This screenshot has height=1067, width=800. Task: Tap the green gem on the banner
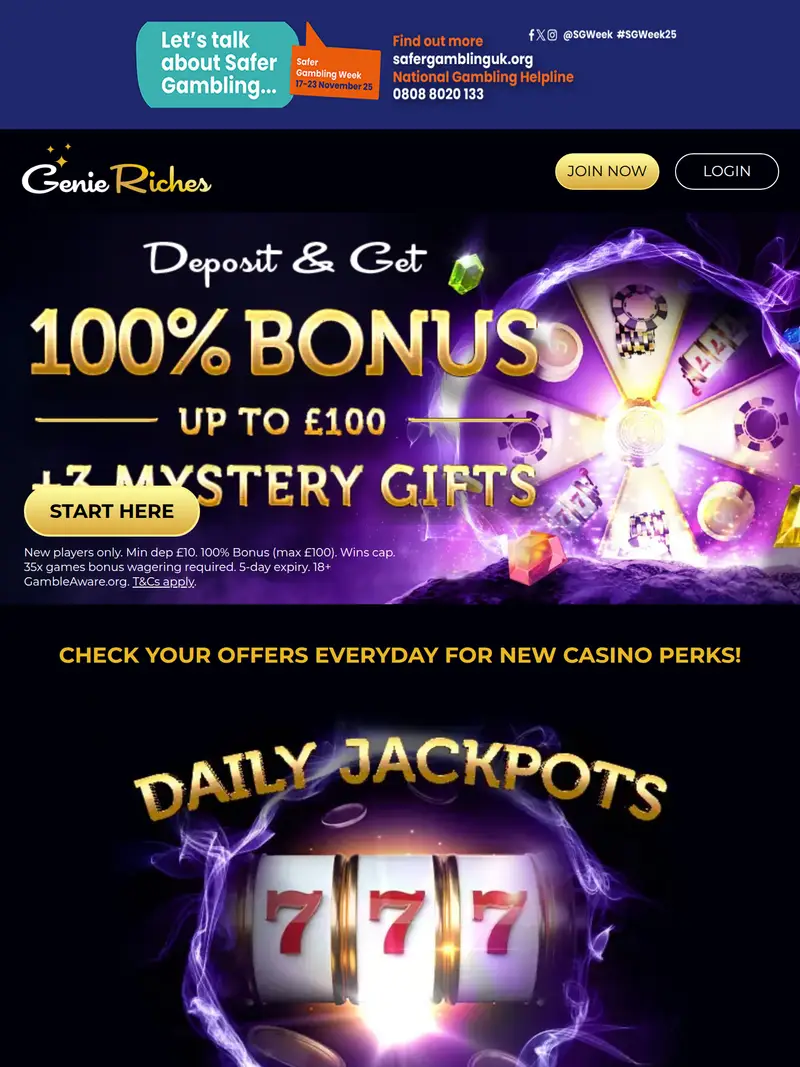click(467, 273)
